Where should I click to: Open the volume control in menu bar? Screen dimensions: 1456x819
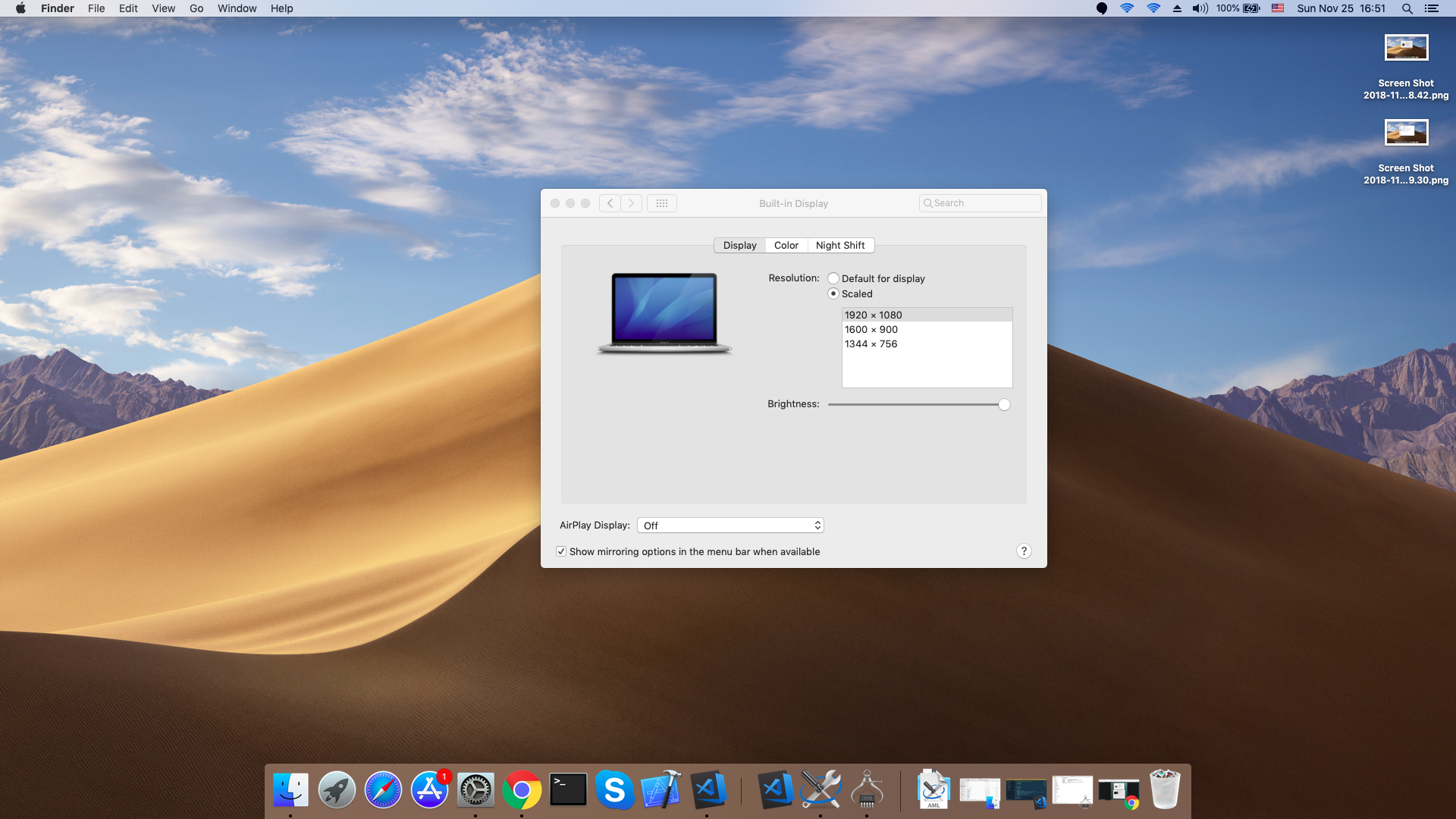pyautogui.click(x=1200, y=8)
